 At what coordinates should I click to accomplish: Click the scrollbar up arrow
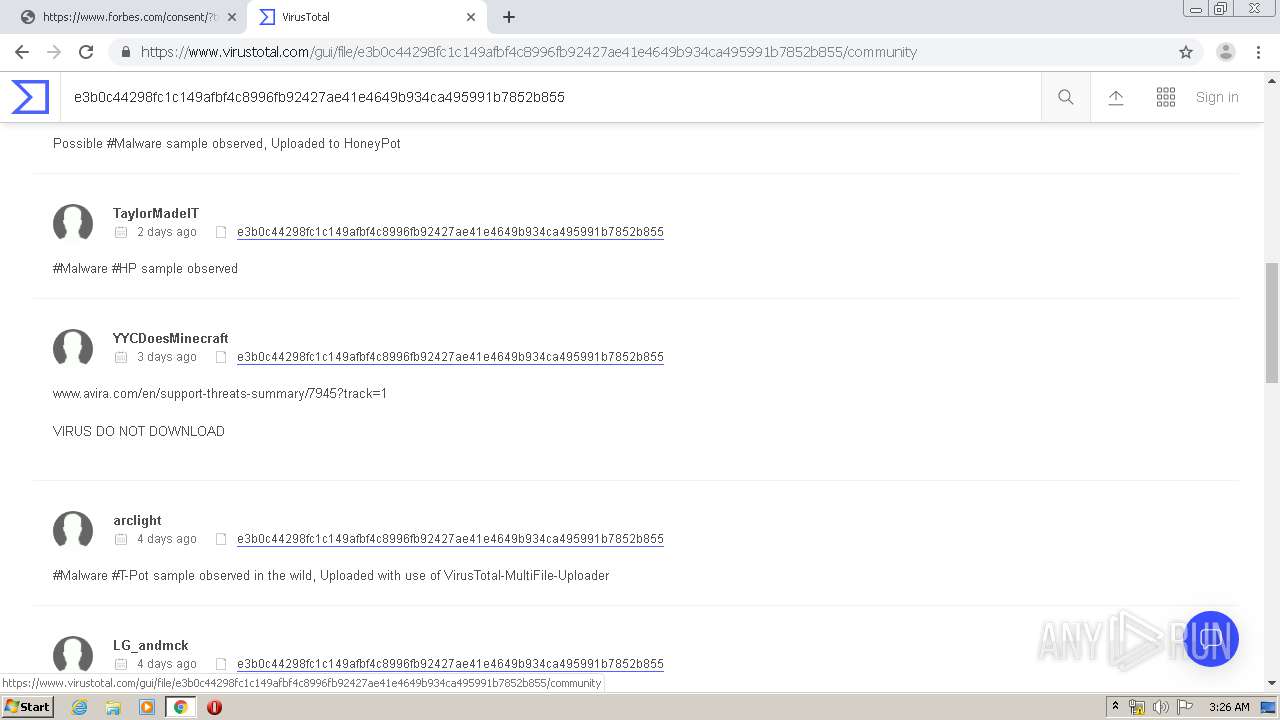[1272, 79]
